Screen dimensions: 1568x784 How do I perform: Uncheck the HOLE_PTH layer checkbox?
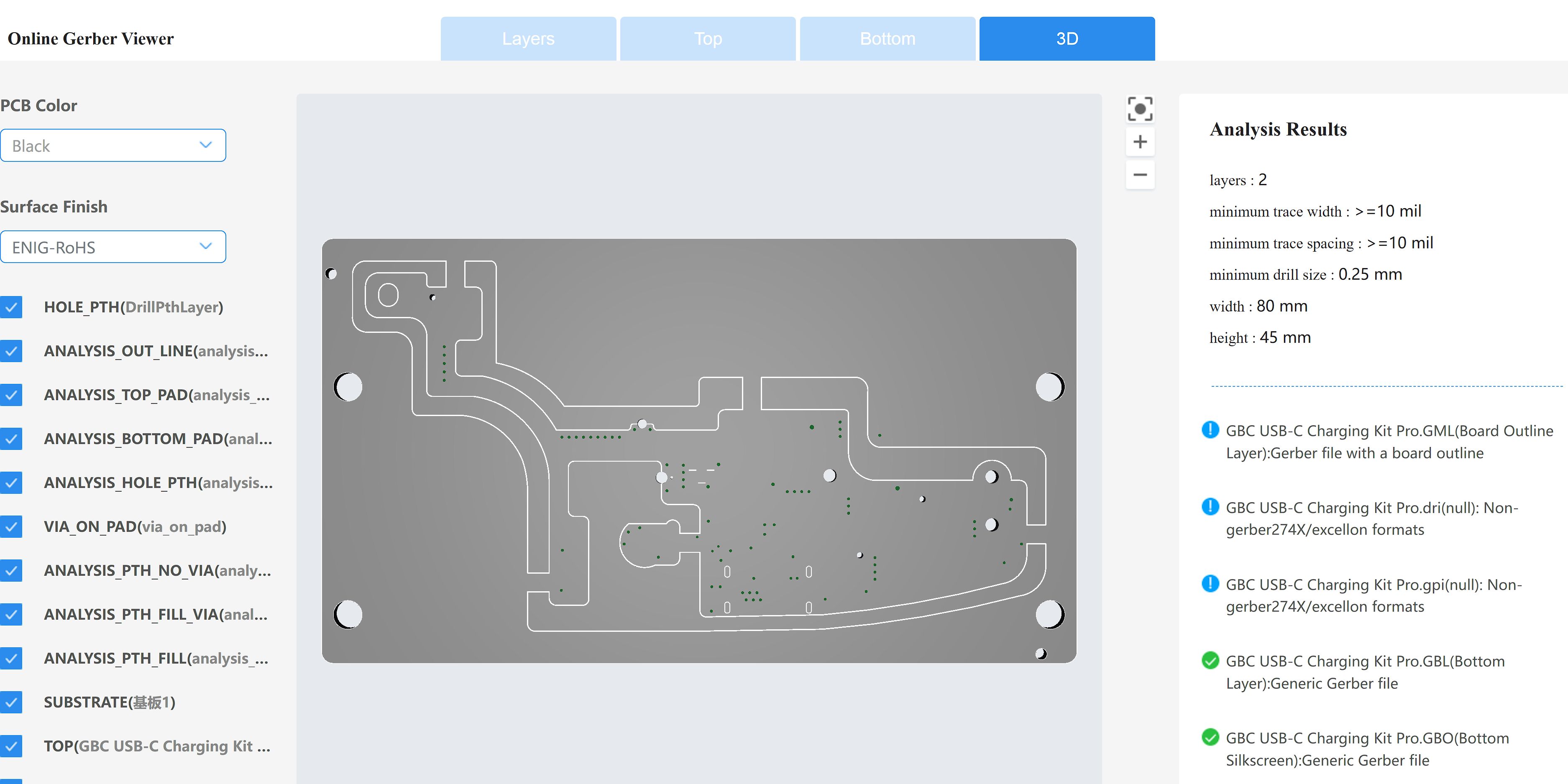11,307
